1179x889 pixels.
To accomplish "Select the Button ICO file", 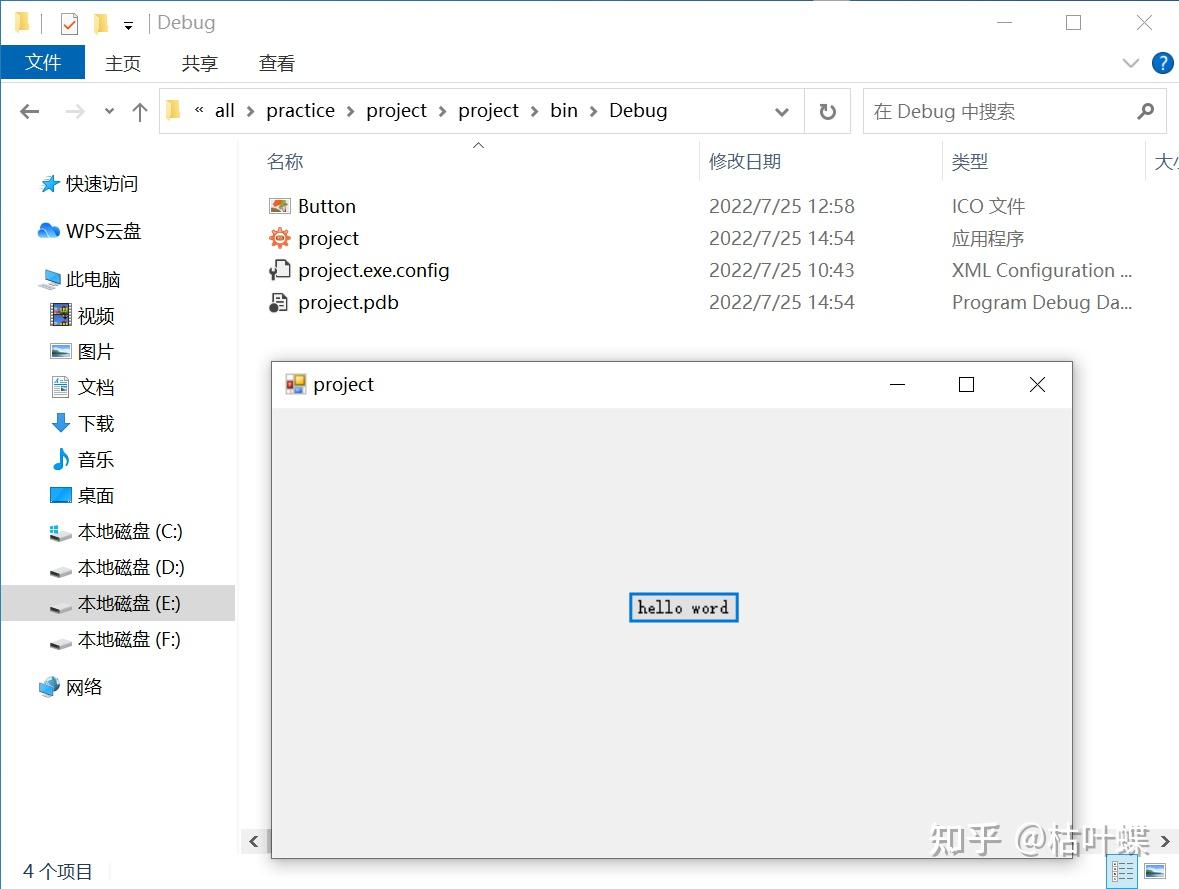I will (x=326, y=206).
